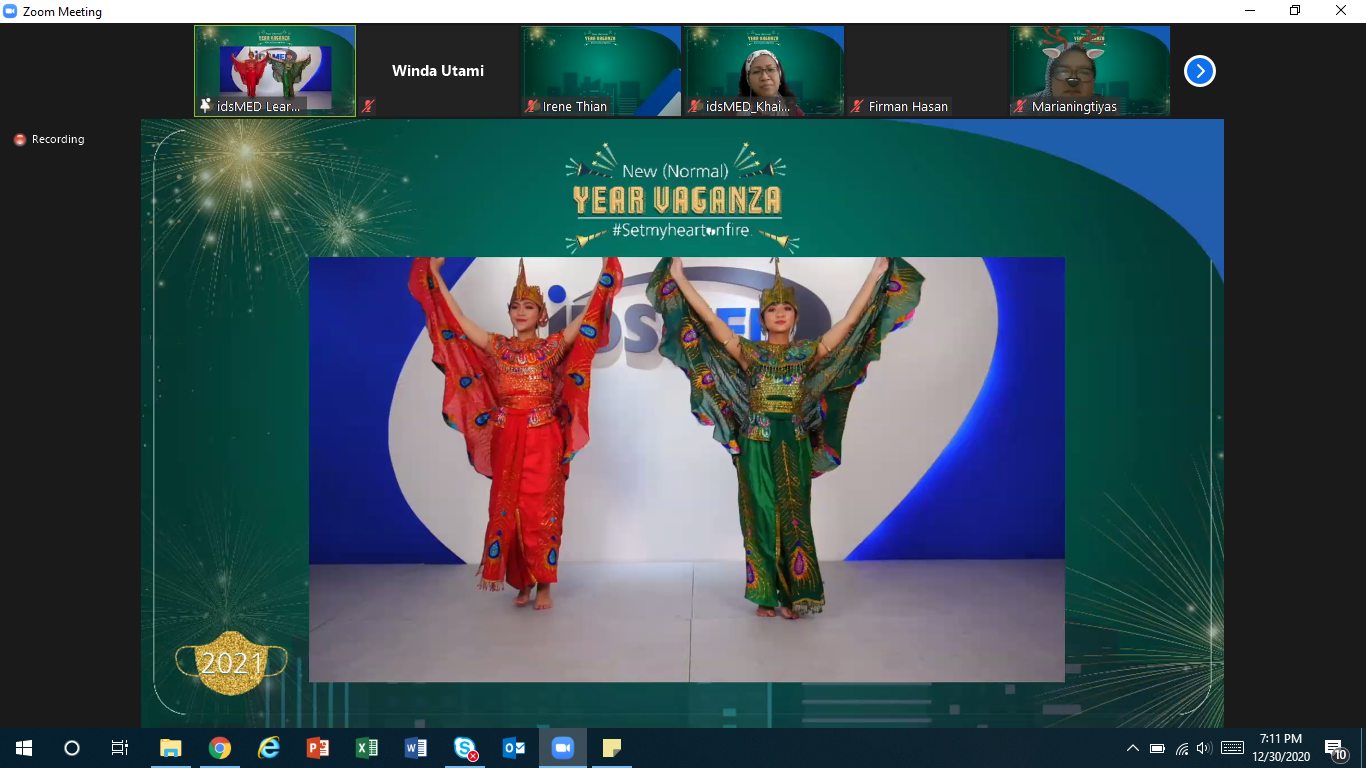The width and height of the screenshot is (1366, 768).
Task: Open volume control in tray
Action: [x=1204, y=748]
